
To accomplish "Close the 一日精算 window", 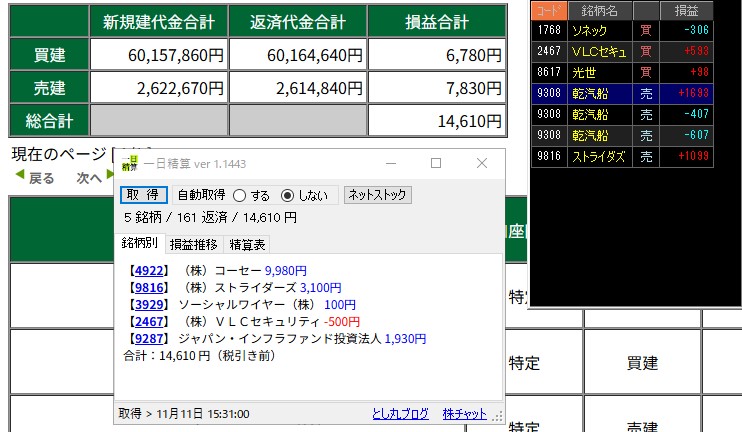I will (x=482, y=163).
